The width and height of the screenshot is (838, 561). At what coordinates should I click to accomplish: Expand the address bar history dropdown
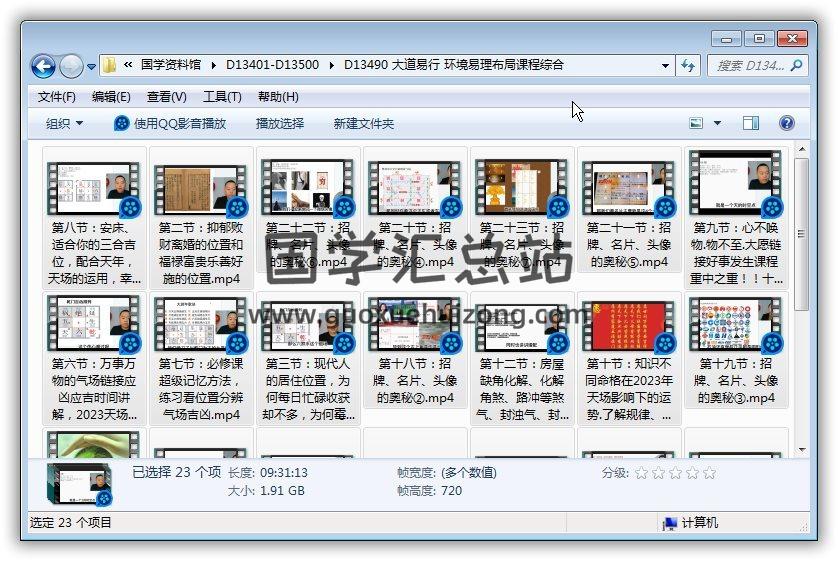(665, 66)
